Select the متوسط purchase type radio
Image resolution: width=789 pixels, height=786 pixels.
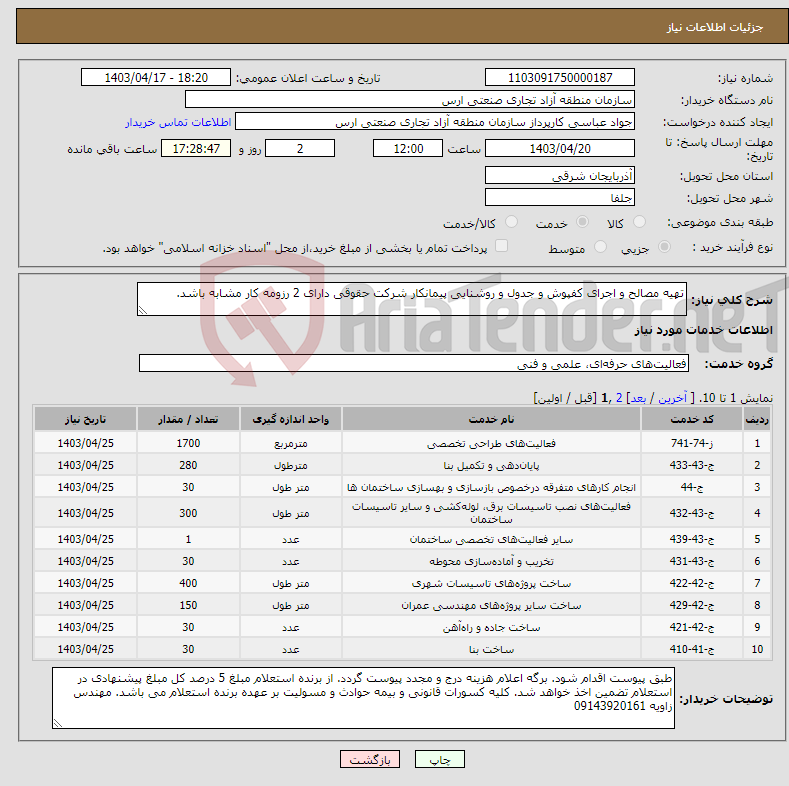tap(600, 247)
